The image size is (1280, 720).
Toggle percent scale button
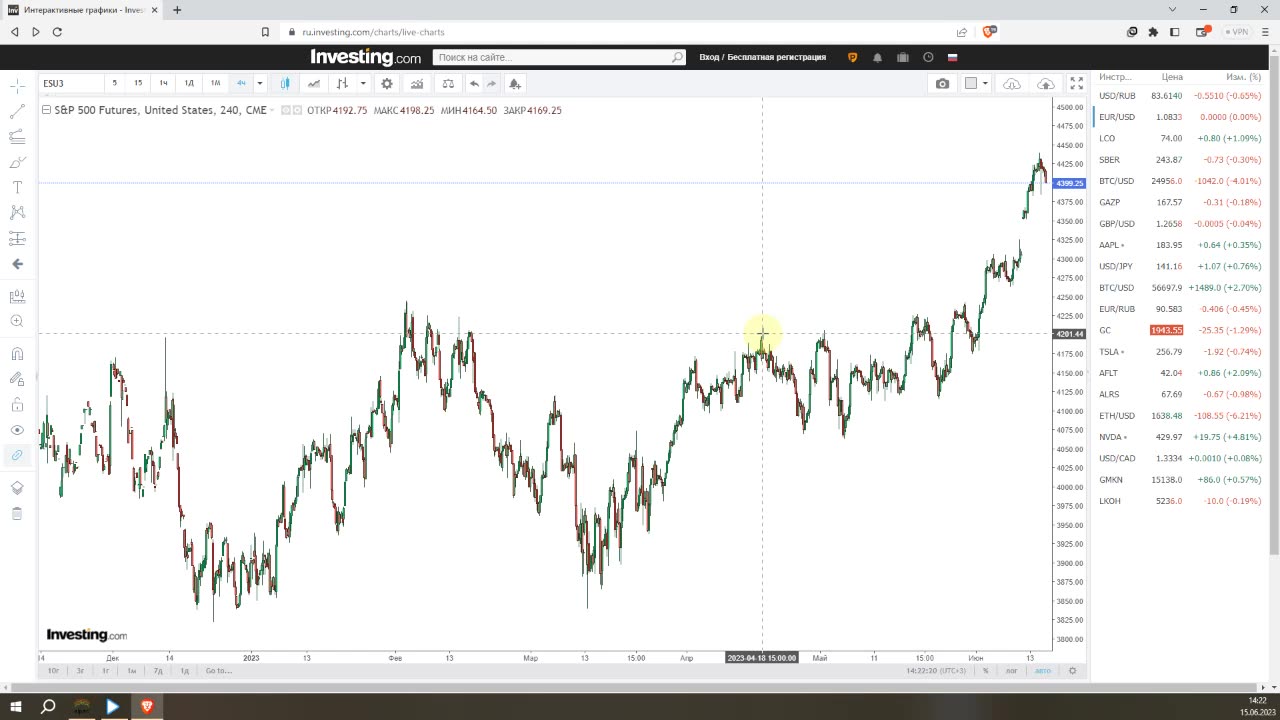(x=985, y=670)
